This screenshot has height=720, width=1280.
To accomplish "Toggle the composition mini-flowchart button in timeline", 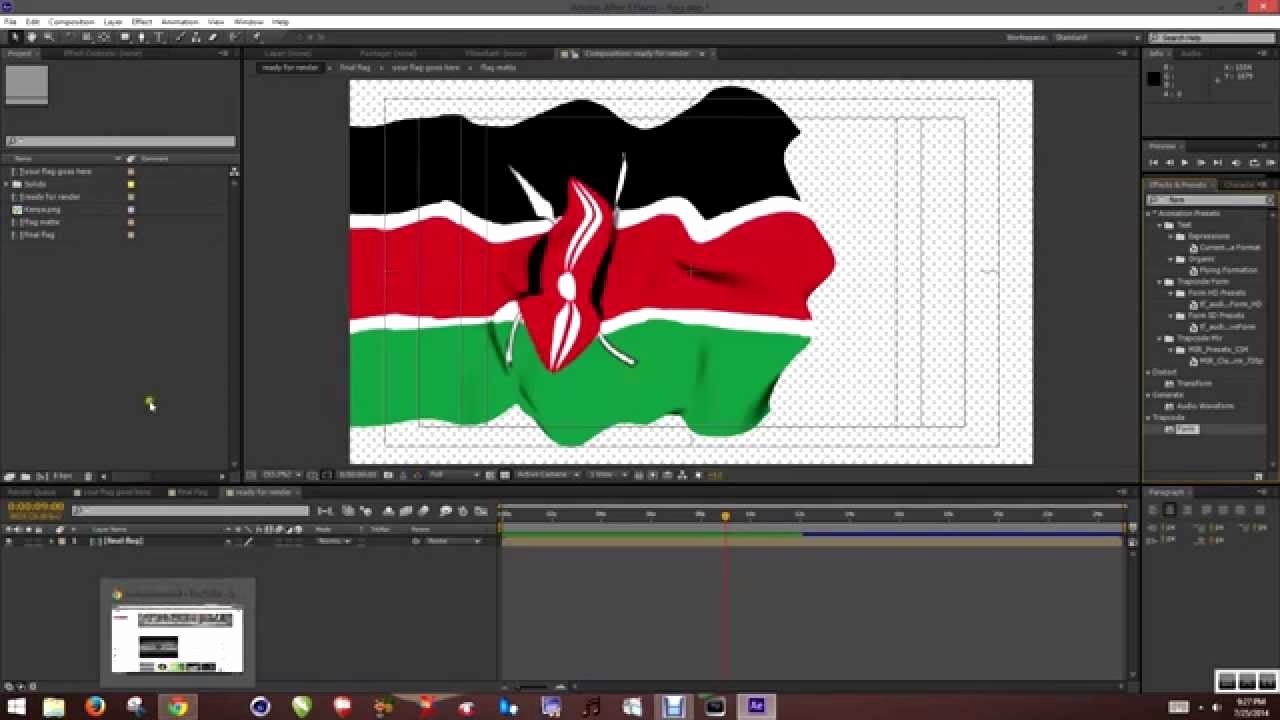I will point(324,511).
